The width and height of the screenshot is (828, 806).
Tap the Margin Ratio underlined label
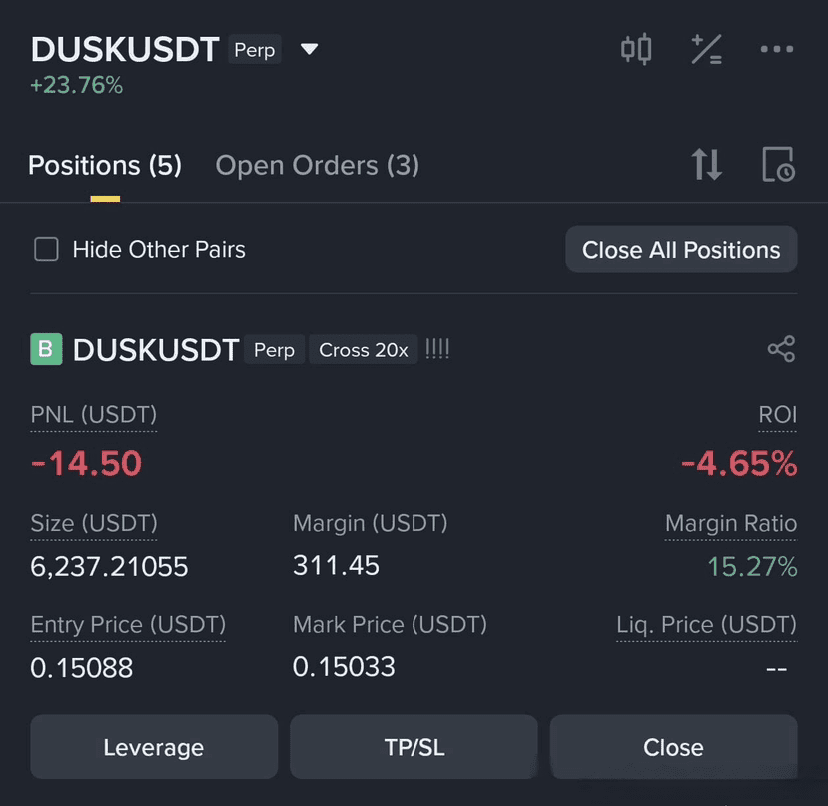coord(731,523)
